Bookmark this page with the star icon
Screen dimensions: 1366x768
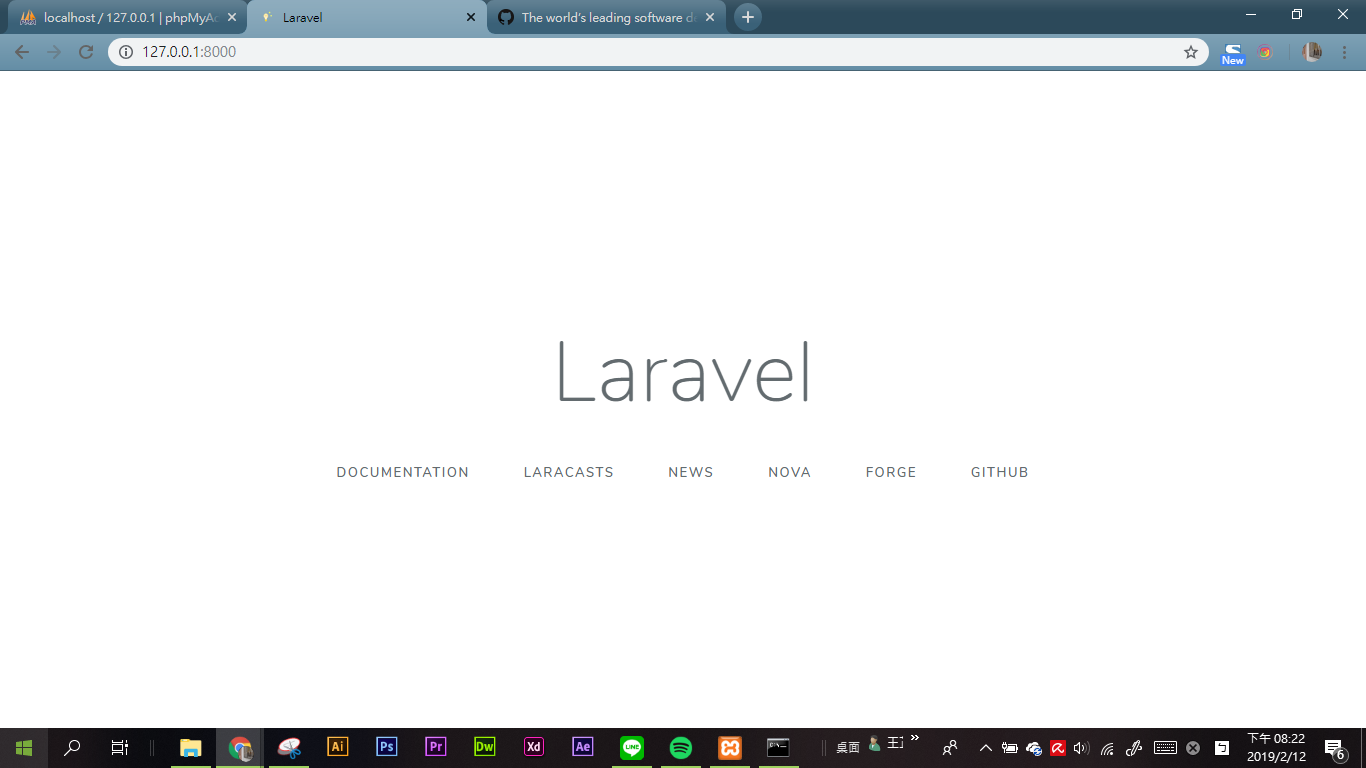(1190, 52)
